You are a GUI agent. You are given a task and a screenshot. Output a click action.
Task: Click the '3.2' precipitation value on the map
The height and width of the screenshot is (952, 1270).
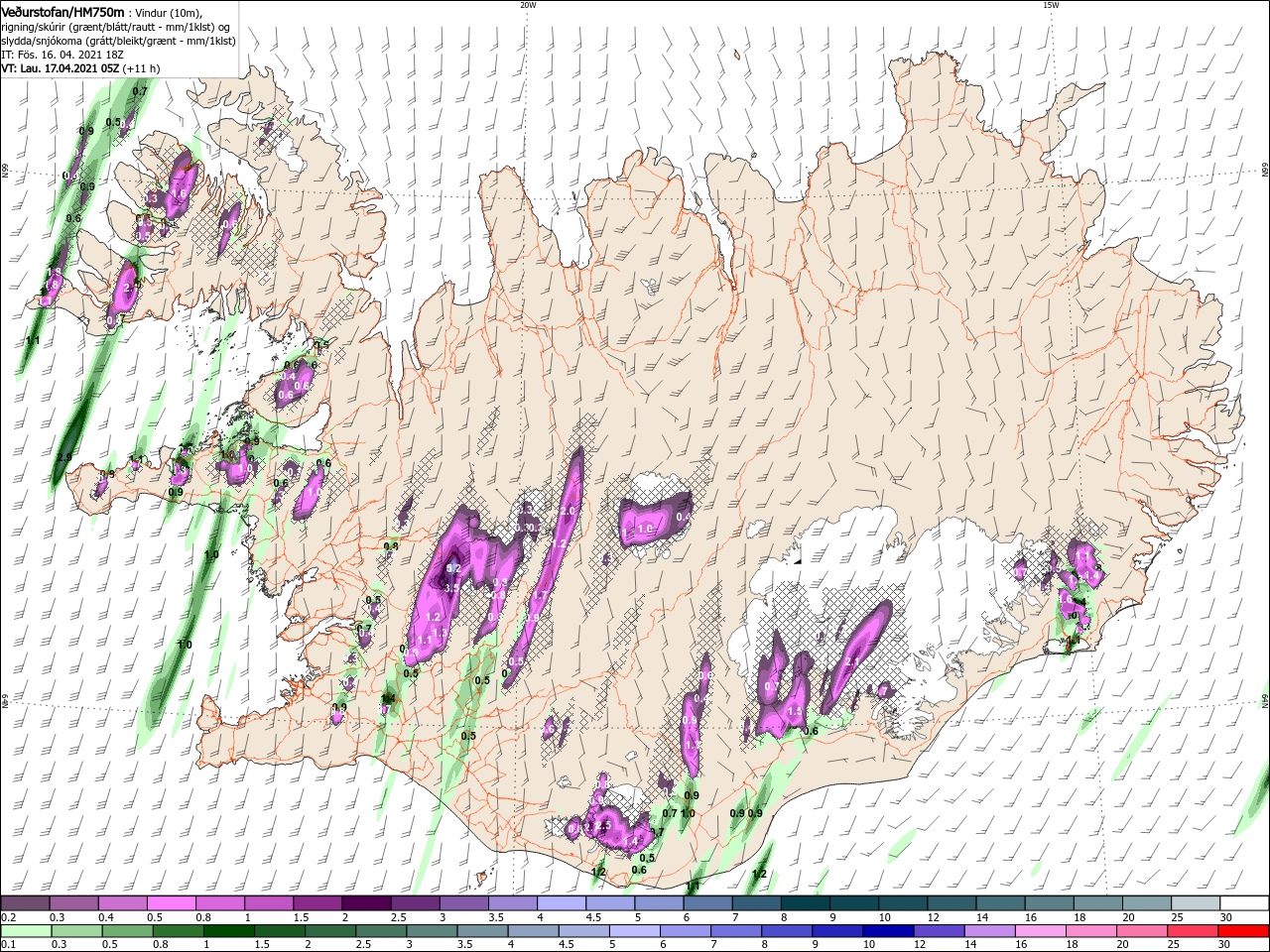pos(454,567)
